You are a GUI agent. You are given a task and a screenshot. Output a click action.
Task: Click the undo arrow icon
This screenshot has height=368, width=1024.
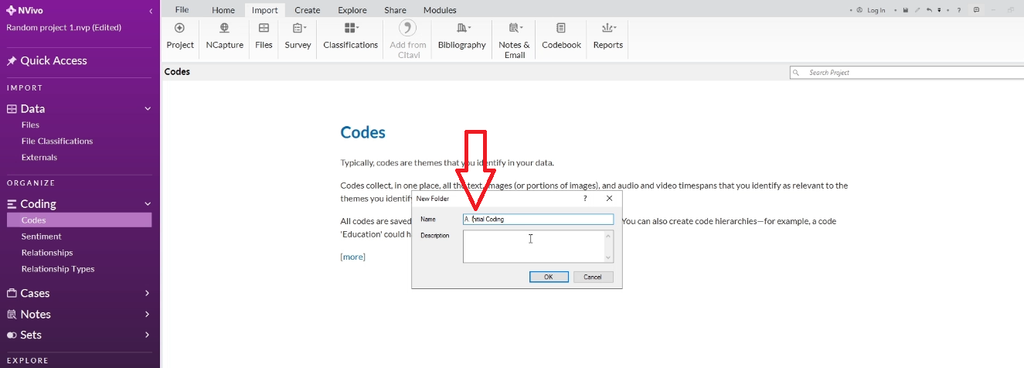(x=929, y=10)
